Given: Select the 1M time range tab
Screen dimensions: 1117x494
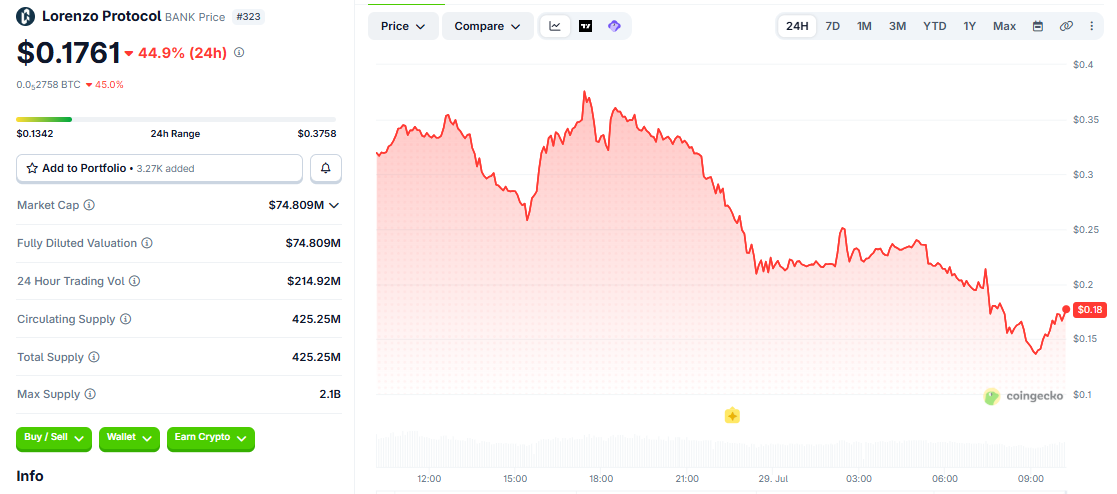Looking at the screenshot, I should [x=864, y=26].
